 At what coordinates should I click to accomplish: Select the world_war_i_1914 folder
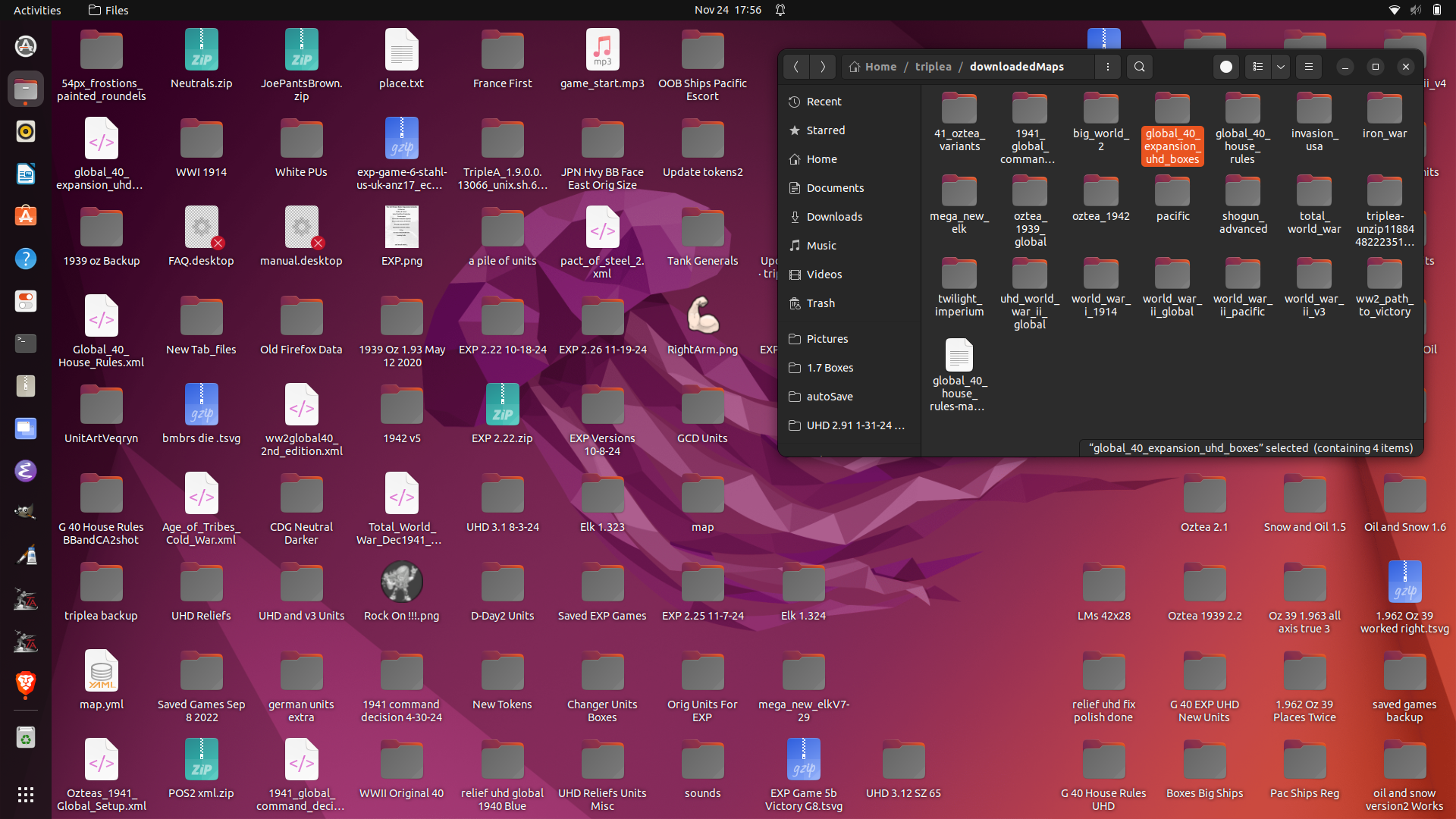coord(1100,287)
